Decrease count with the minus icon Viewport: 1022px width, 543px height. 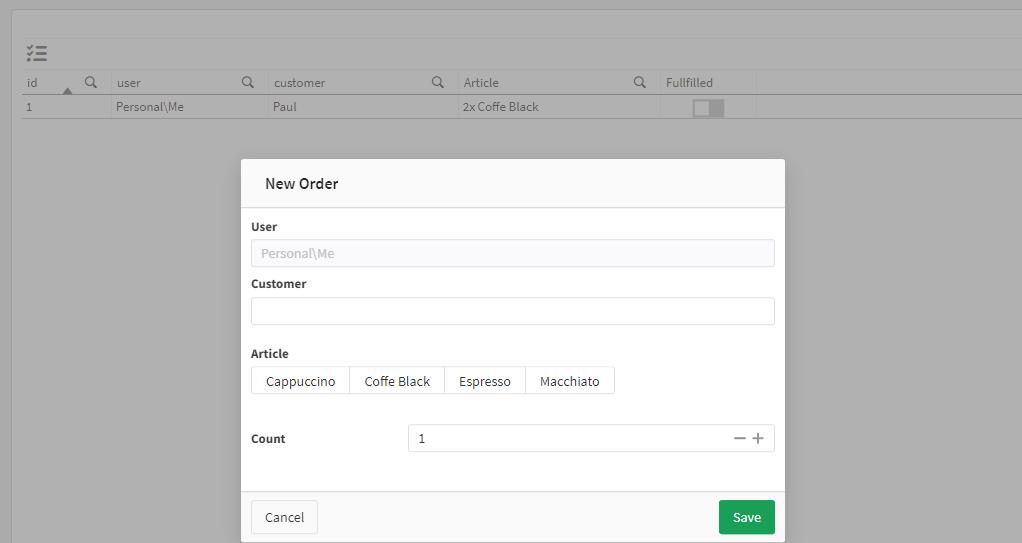[739, 438]
